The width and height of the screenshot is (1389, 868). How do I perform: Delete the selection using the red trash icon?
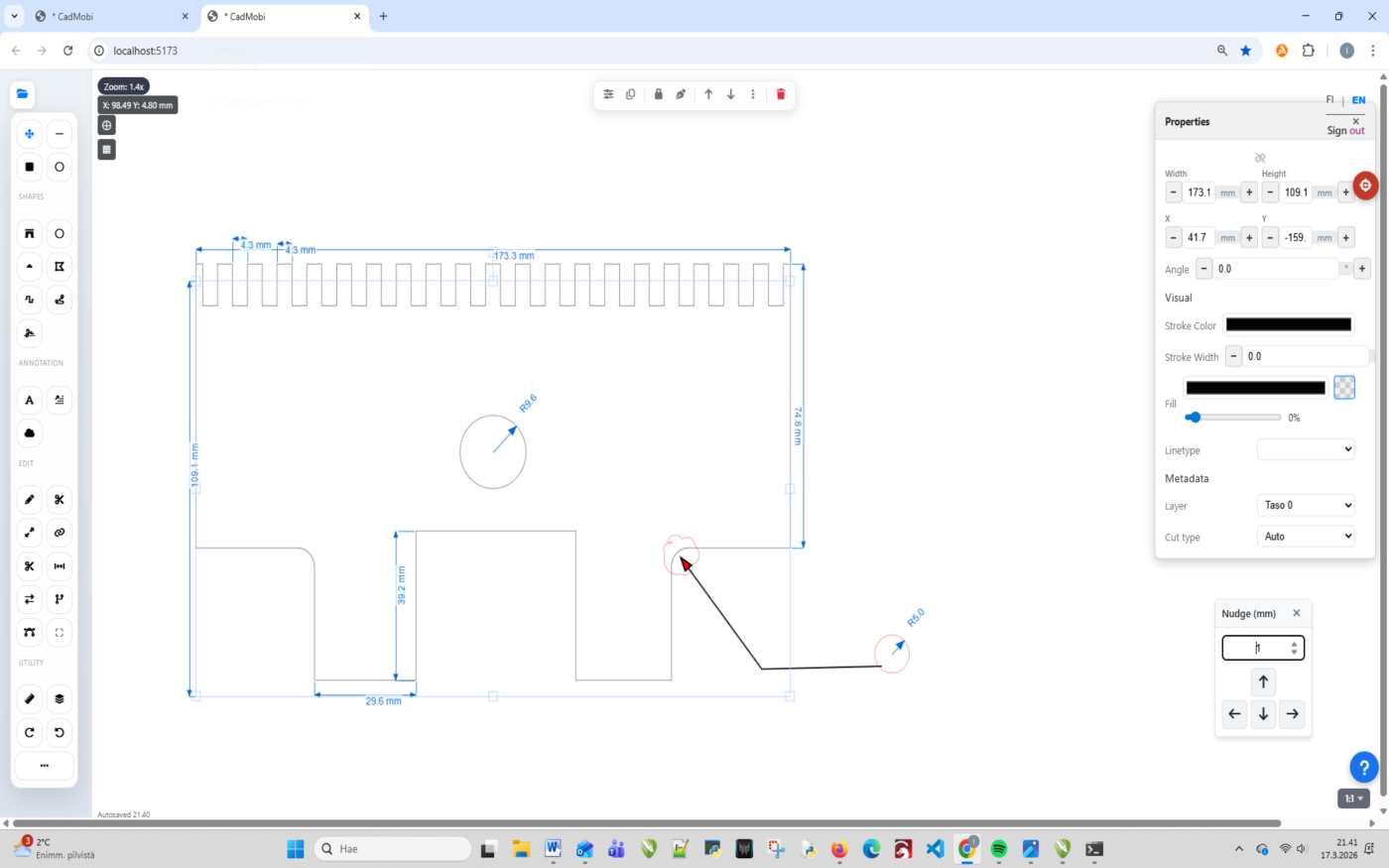[781, 94]
